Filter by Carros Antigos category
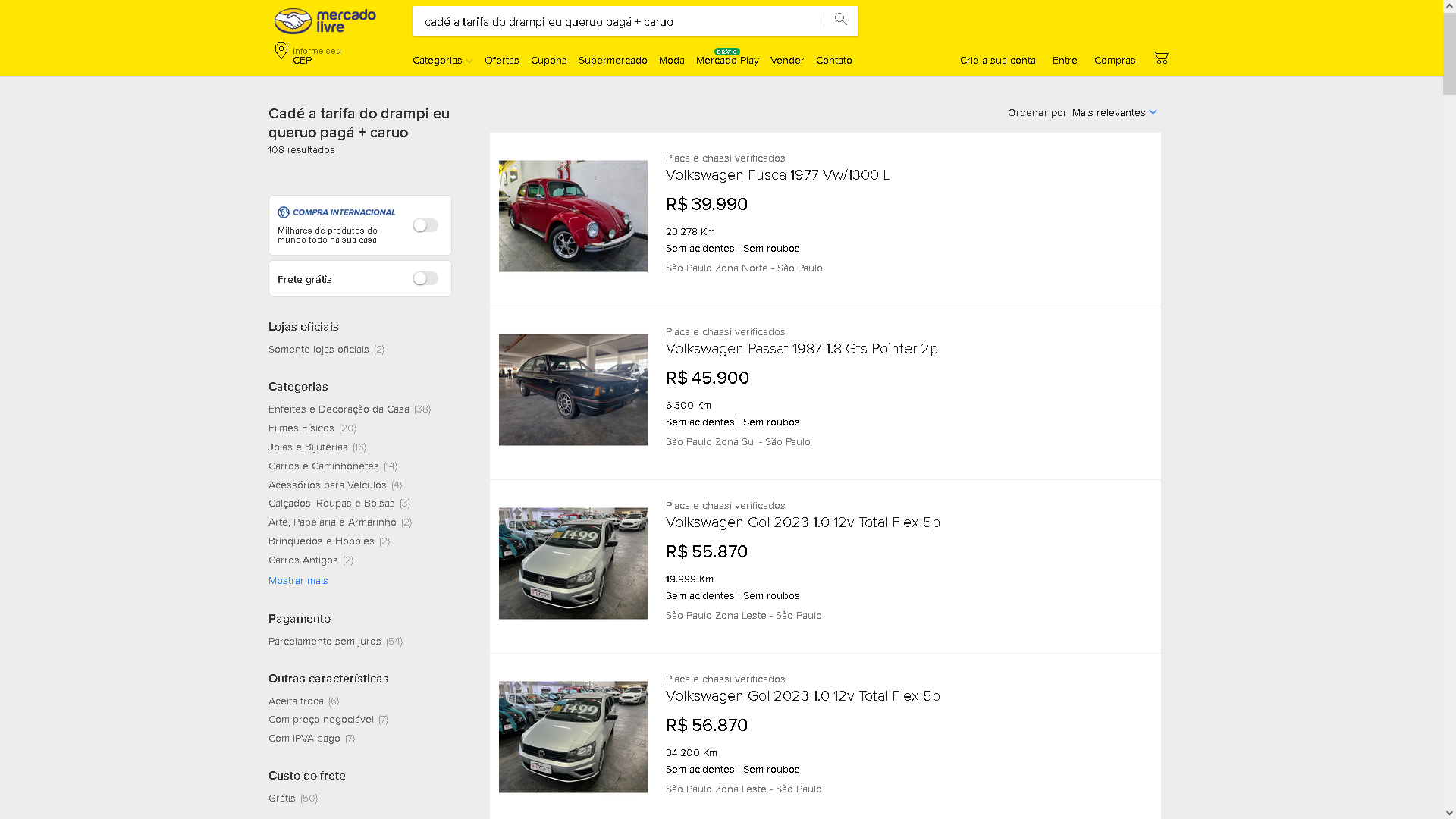 311,560
